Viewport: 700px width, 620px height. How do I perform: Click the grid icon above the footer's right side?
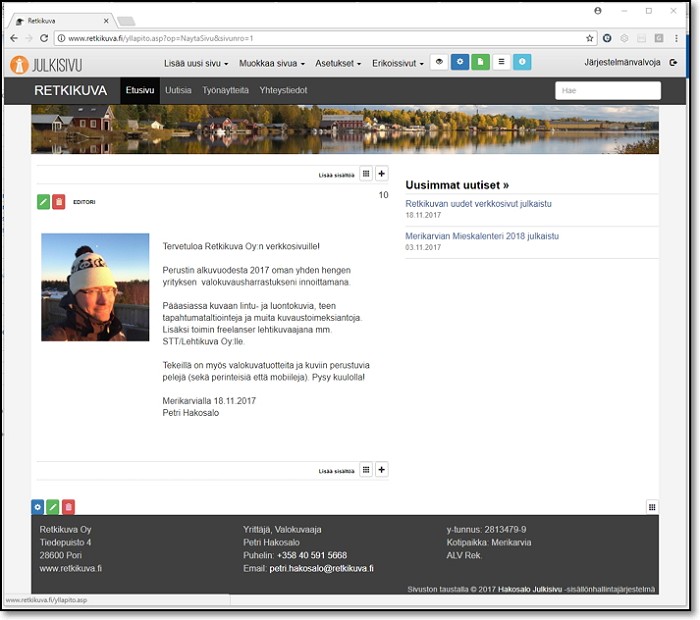[652, 507]
